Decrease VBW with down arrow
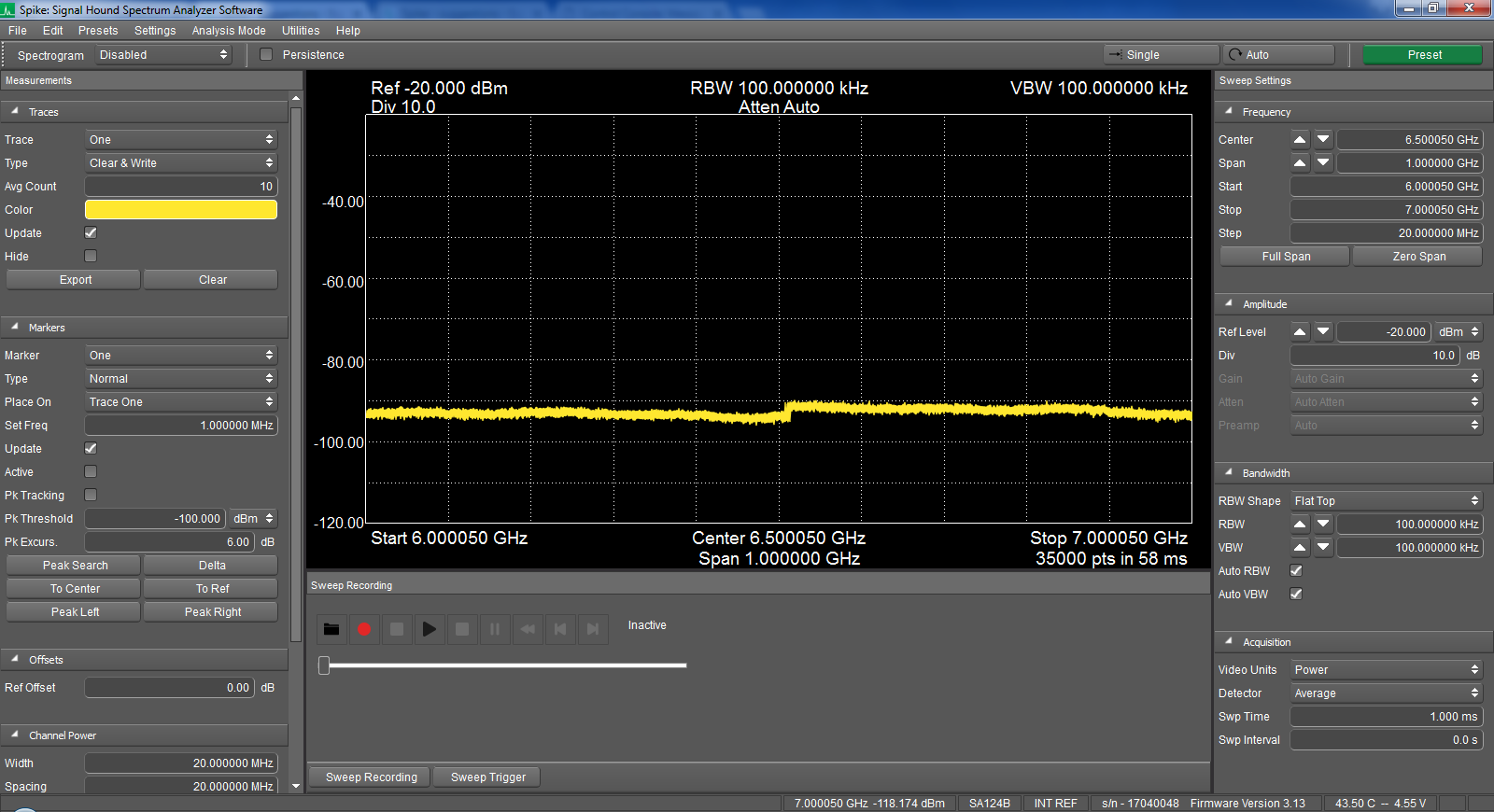The height and width of the screenshot is (812, 1494). tap(1323, 547)
